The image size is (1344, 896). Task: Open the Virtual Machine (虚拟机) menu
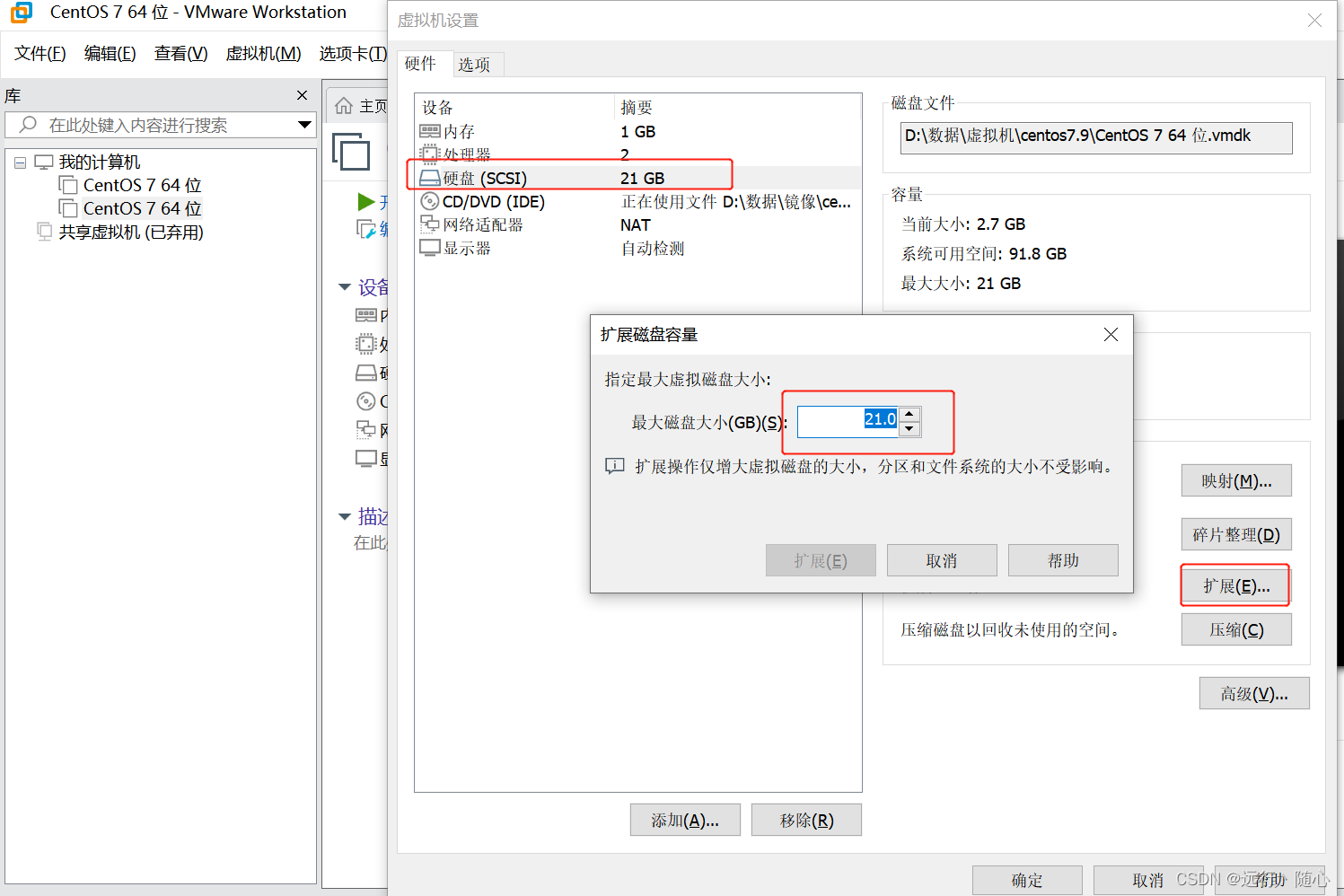pyautogui.click(x=263, y=53)
